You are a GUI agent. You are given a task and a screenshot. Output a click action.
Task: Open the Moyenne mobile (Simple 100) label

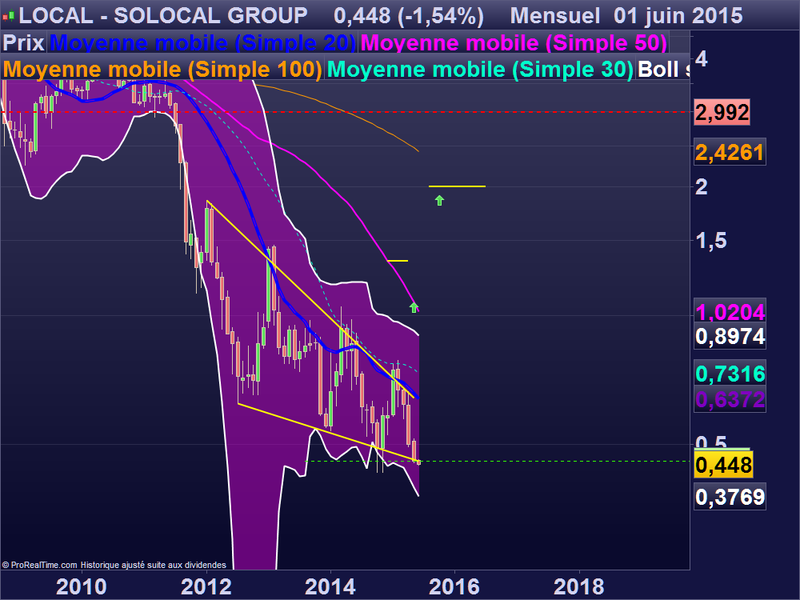[x=162, y=70]
